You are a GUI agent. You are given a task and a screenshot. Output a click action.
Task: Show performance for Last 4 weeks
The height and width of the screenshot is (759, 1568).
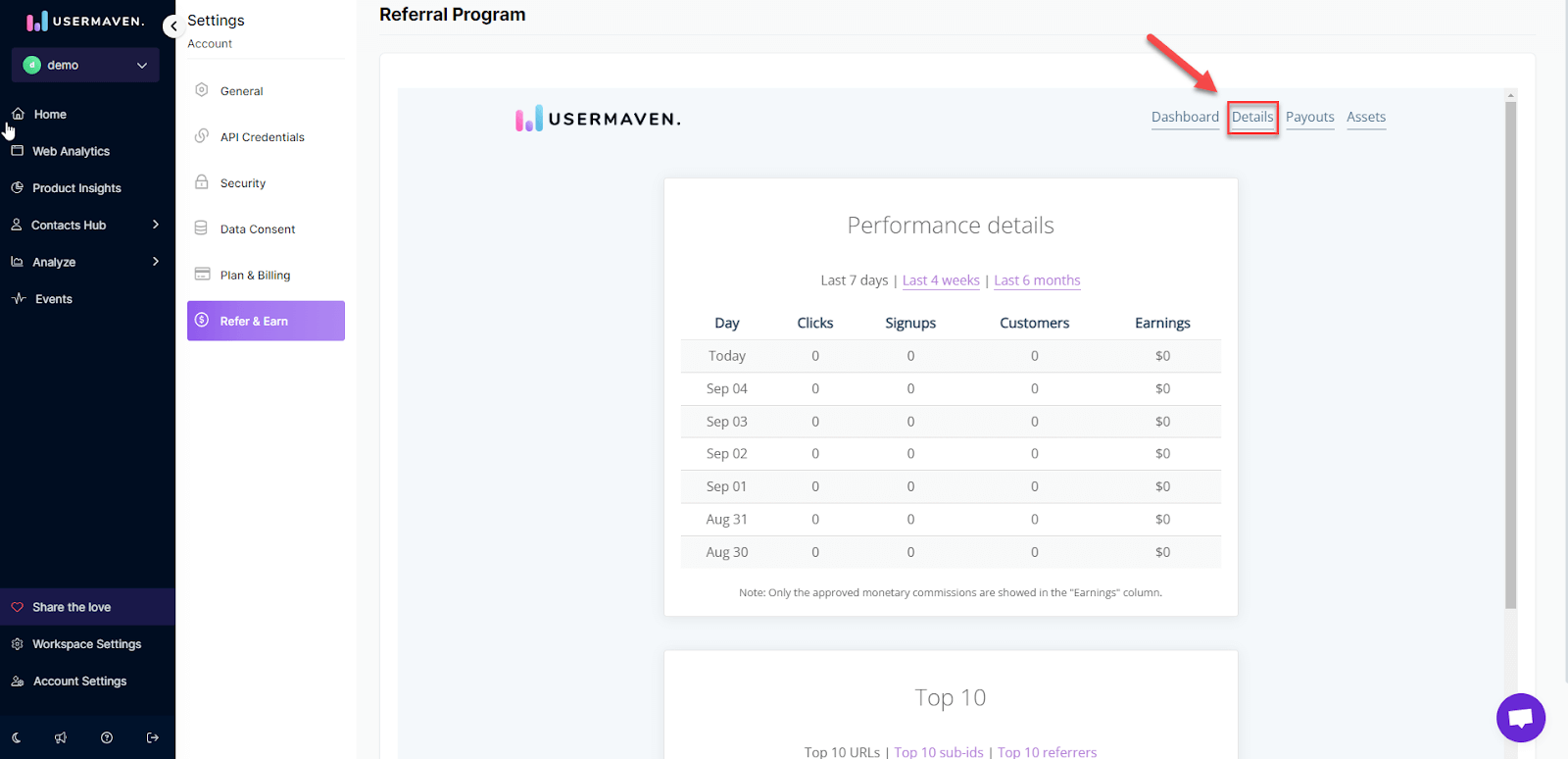pyautogui.click(x=941, y=280)
